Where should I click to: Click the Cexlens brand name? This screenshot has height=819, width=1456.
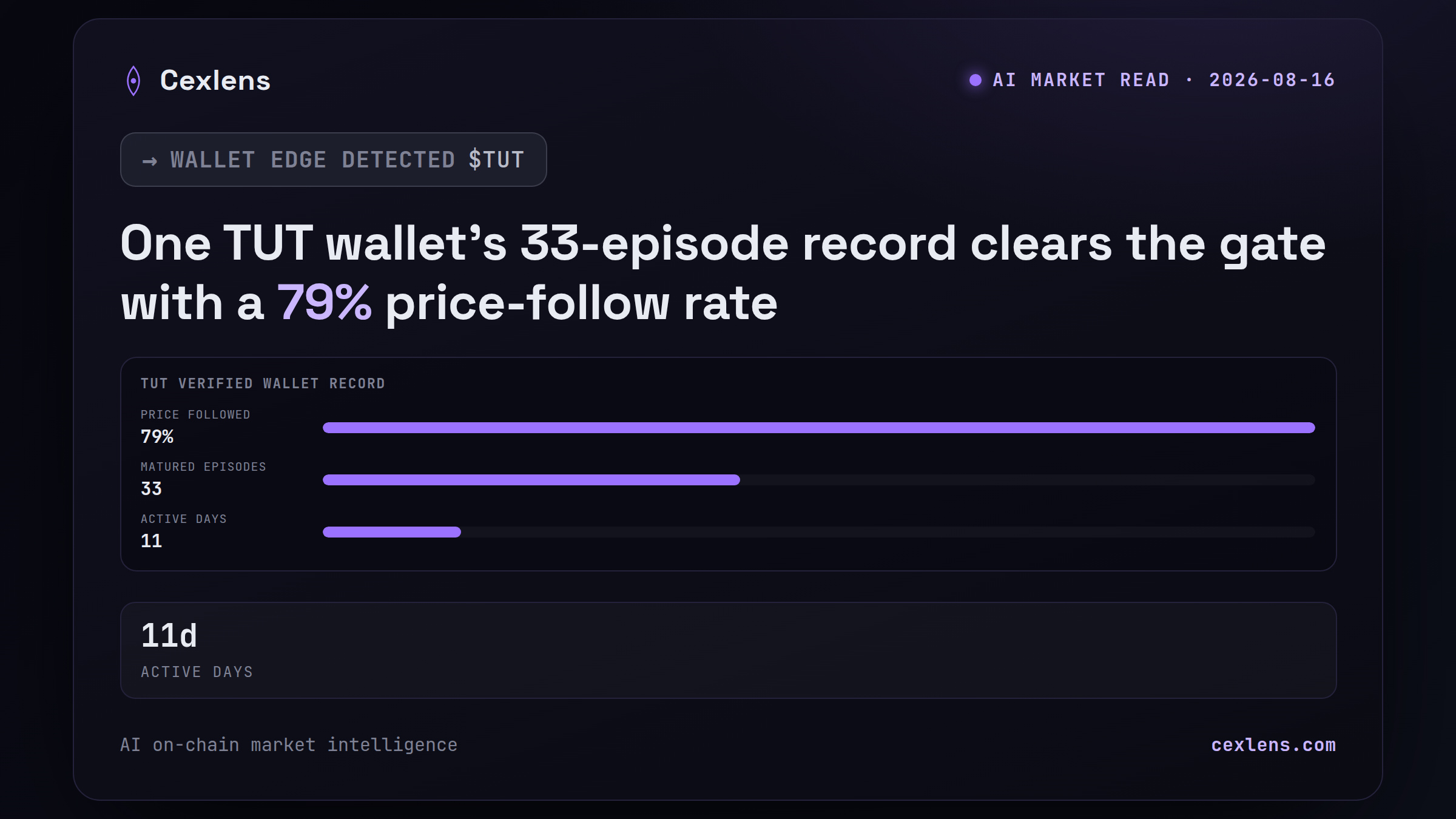pyautogui.click(x=215, y=81)
